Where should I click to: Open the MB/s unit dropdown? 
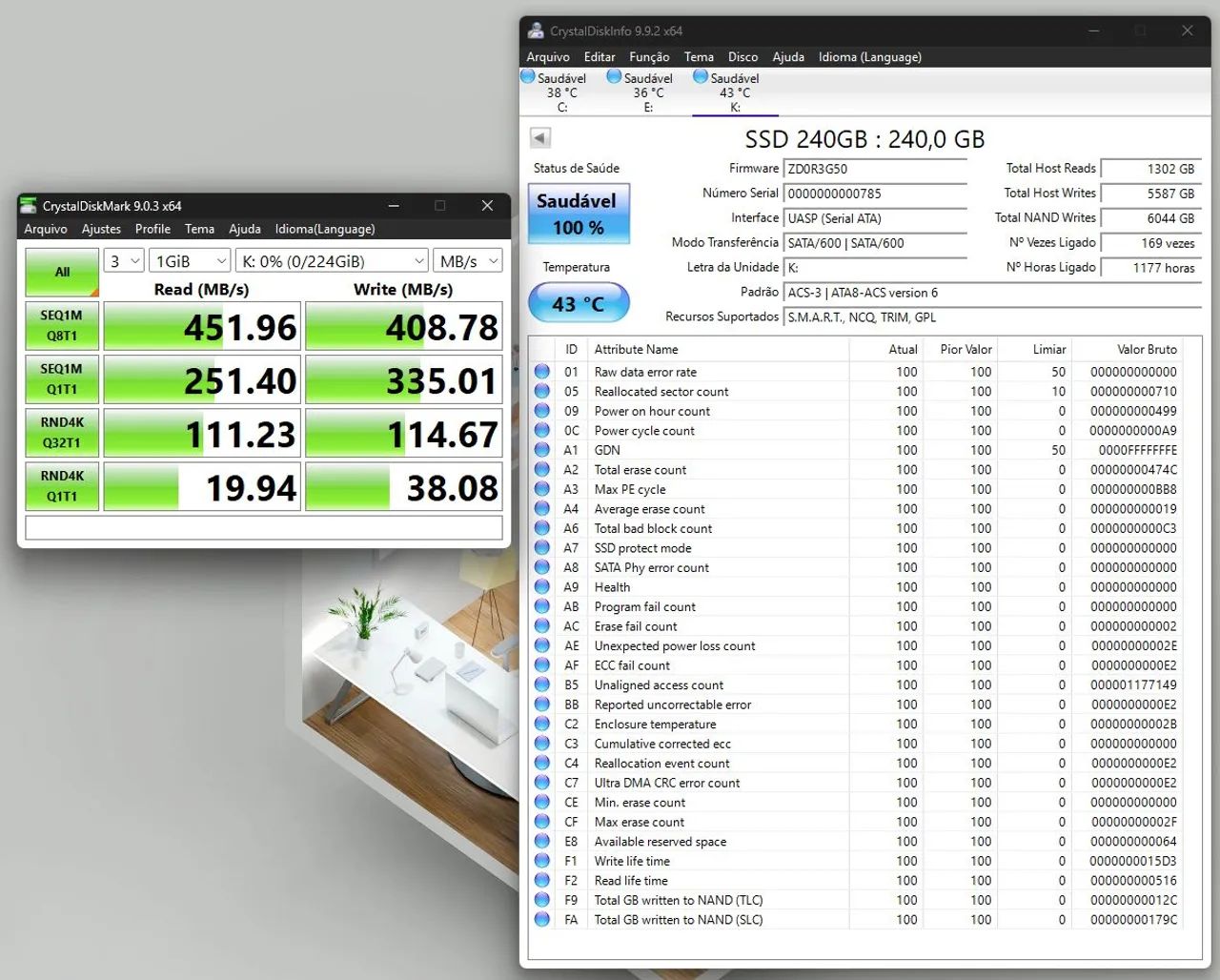coord(468,260)
